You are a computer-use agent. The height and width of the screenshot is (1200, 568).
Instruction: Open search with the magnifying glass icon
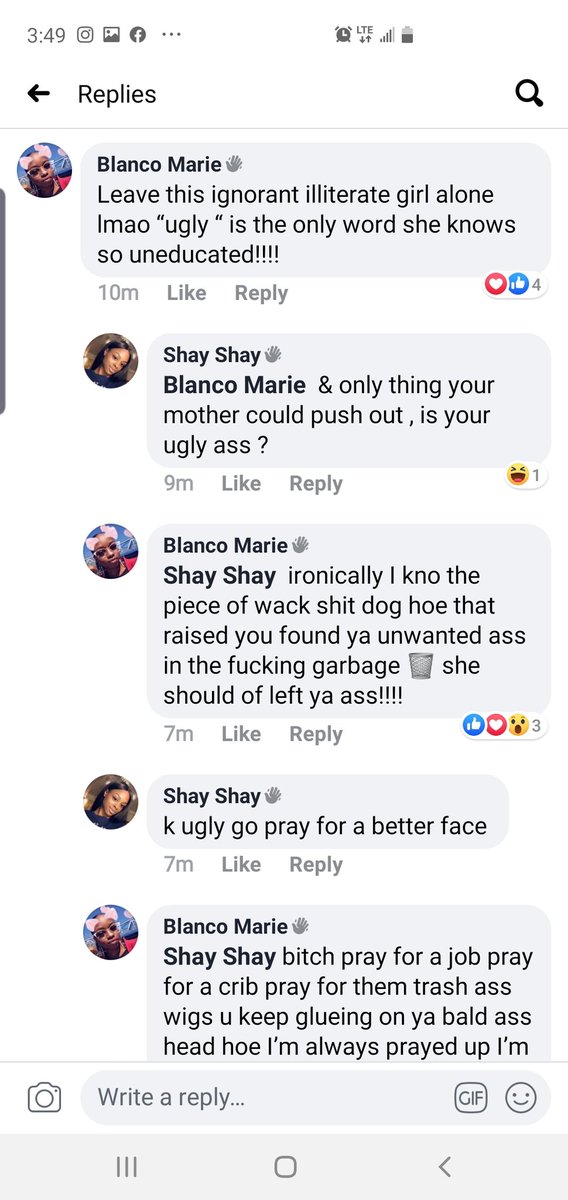coord(529,93)
